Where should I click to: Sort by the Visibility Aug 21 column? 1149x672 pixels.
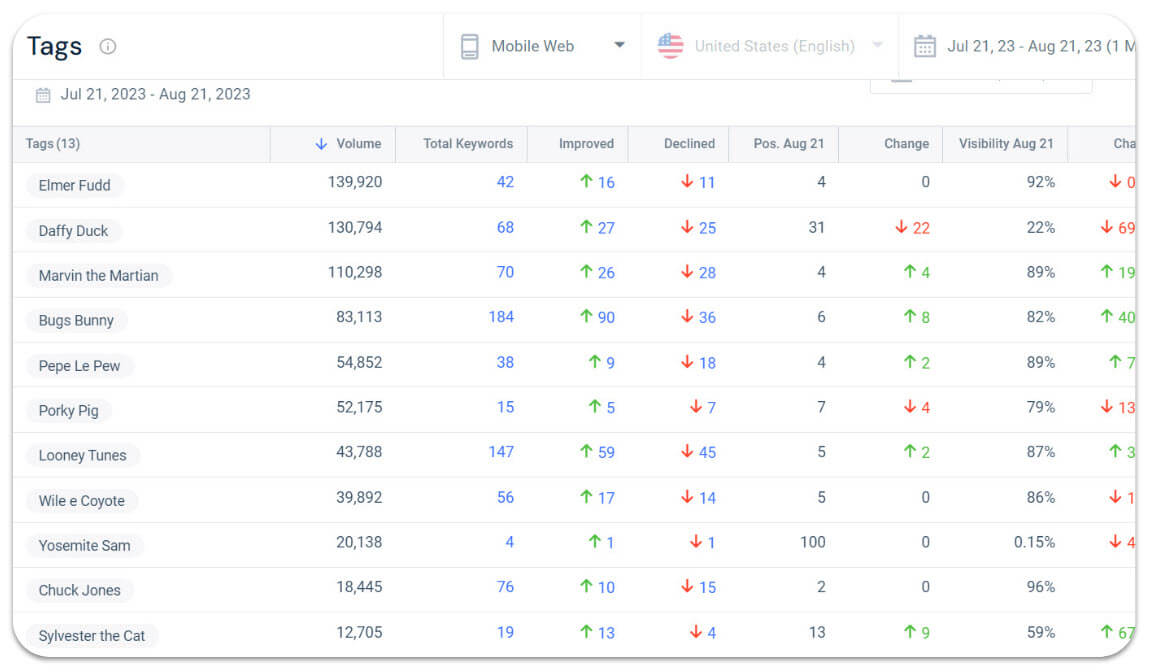pyautogui.click(x=1005, y=144)
